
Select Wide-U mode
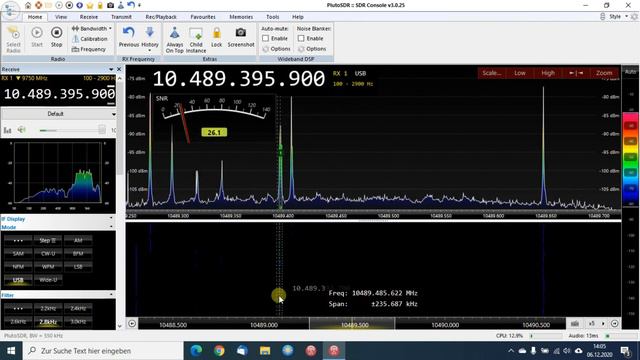point(48,280)
